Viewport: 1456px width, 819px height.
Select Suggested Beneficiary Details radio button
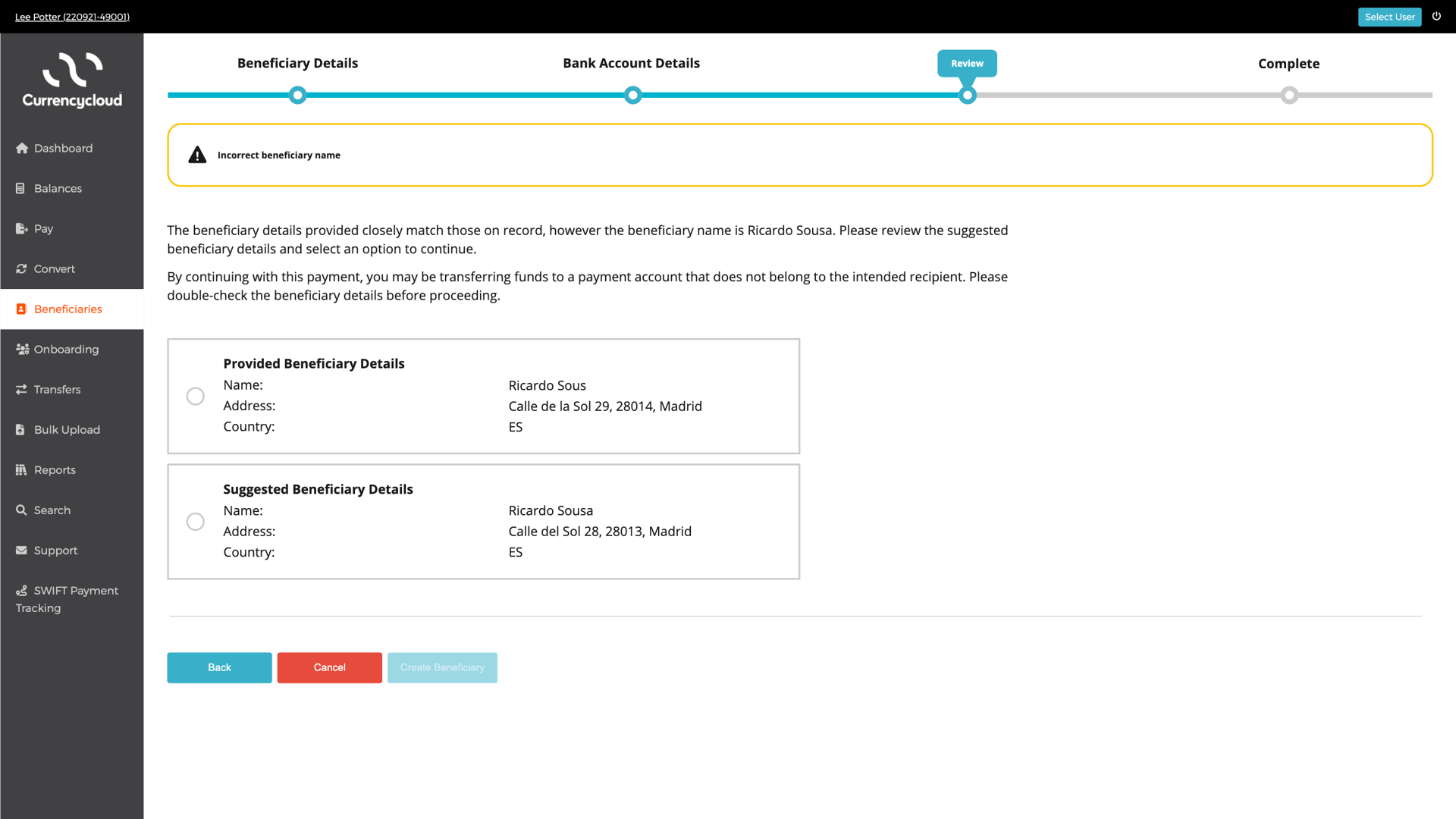click(196, 522)
